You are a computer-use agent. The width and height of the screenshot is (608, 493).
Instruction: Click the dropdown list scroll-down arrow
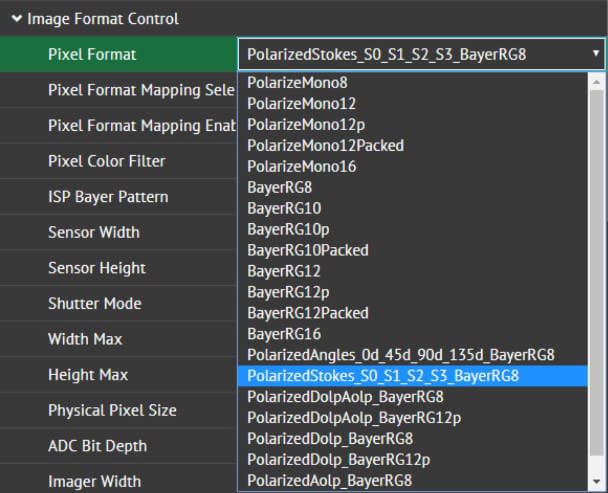click(x=596, y=482)
